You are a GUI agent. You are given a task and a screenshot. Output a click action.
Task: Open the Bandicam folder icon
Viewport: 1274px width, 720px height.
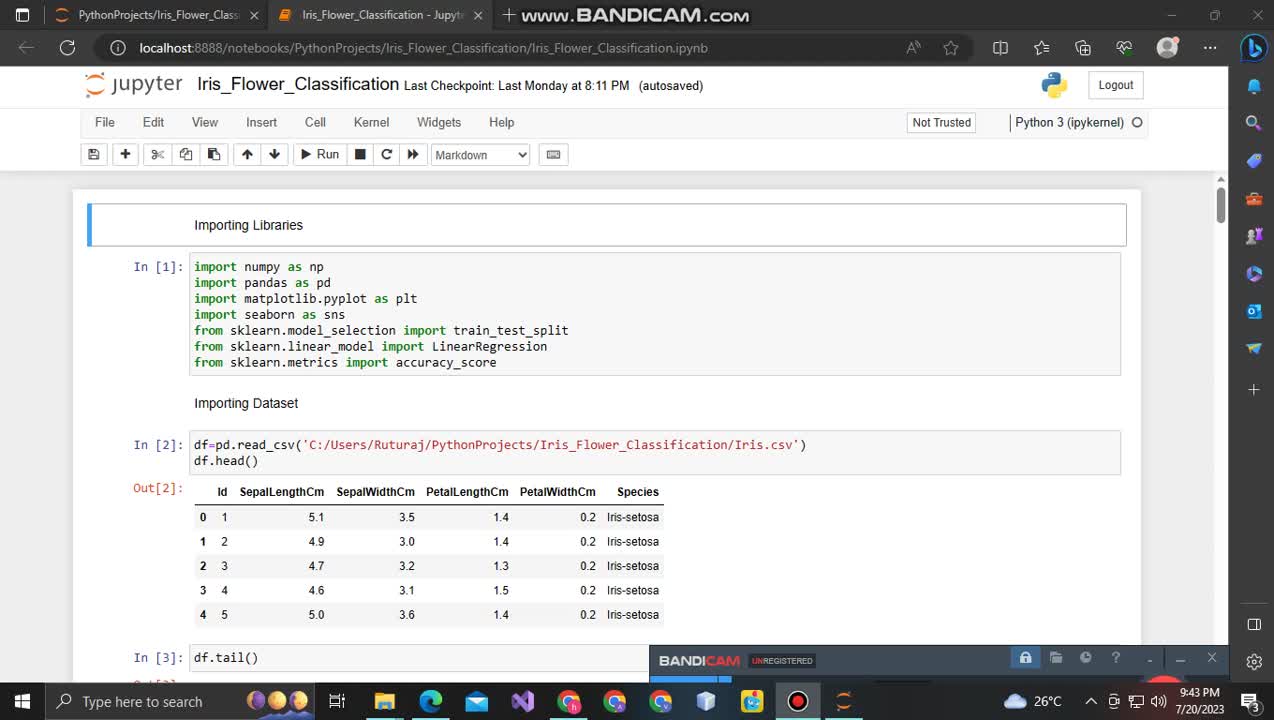click(1056, 658)
